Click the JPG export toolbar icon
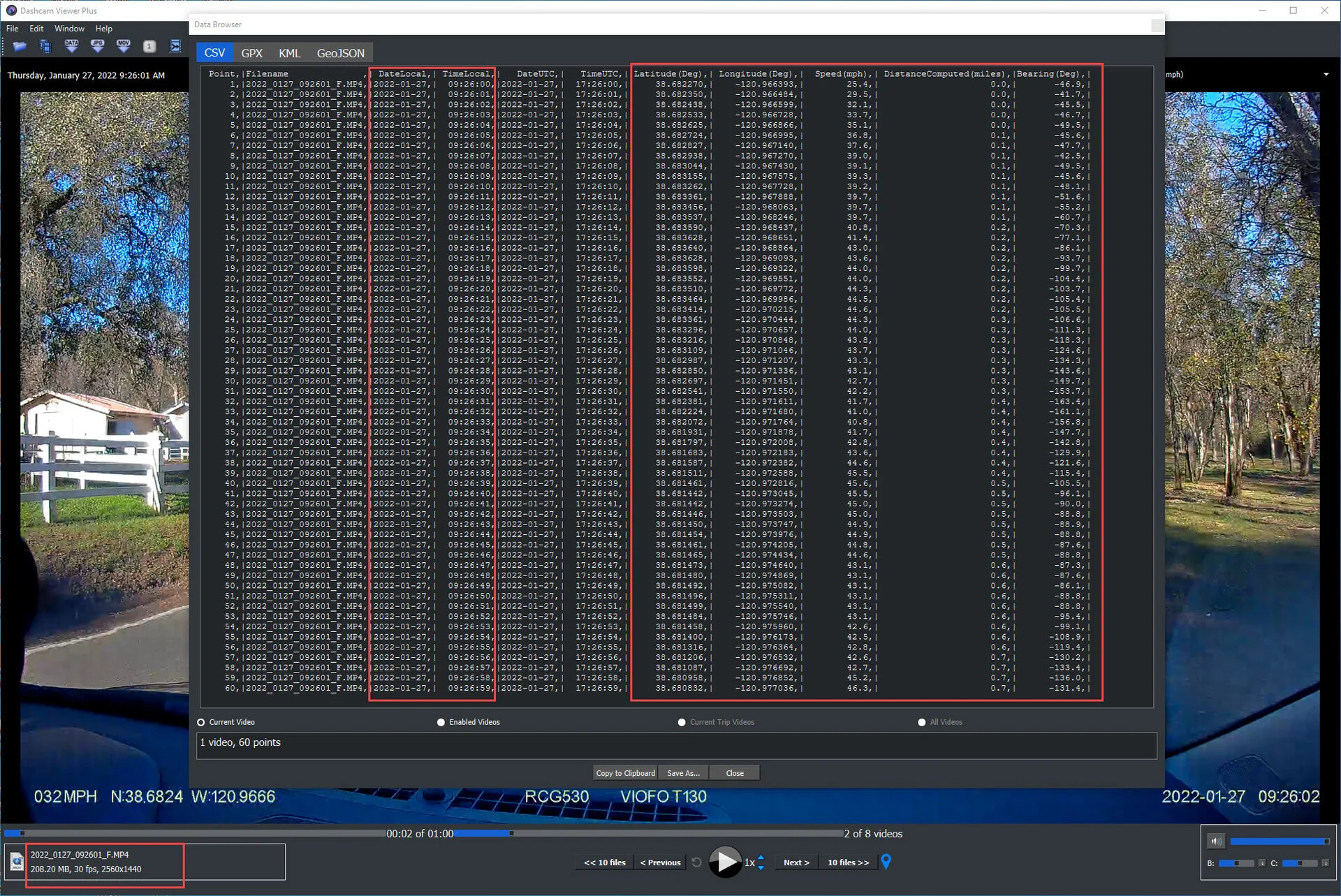This screenshot has height=896, width=1341. (97, 46)
